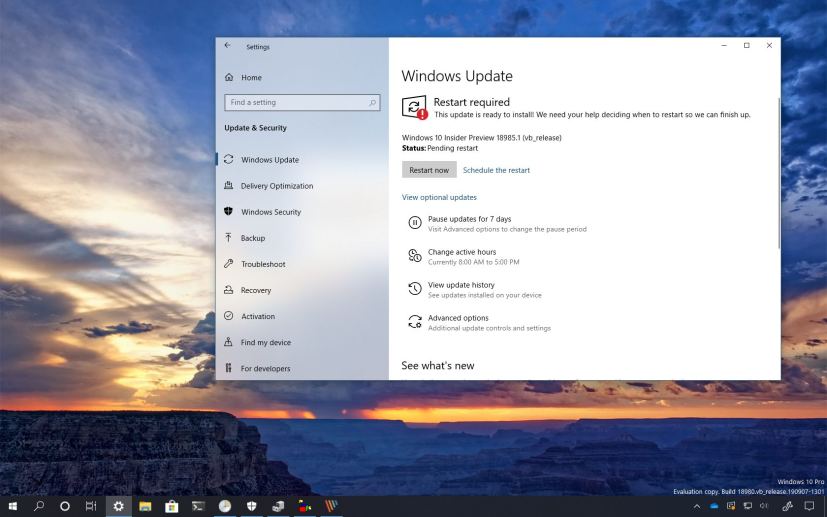Click the volume speaker tray icon
Screen dimensions: 827x517
click(764, 506)
